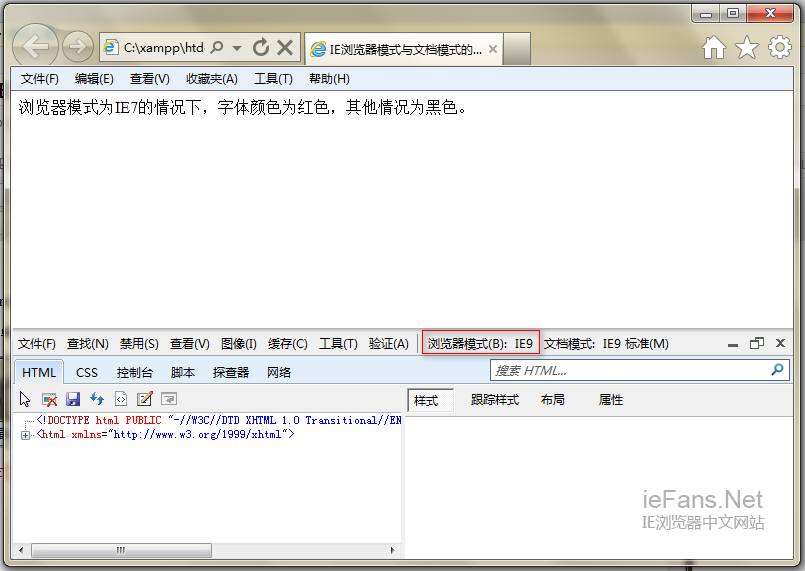
Task: Save HTML with the floppy disk icon
Action: [x=73, y=399]
